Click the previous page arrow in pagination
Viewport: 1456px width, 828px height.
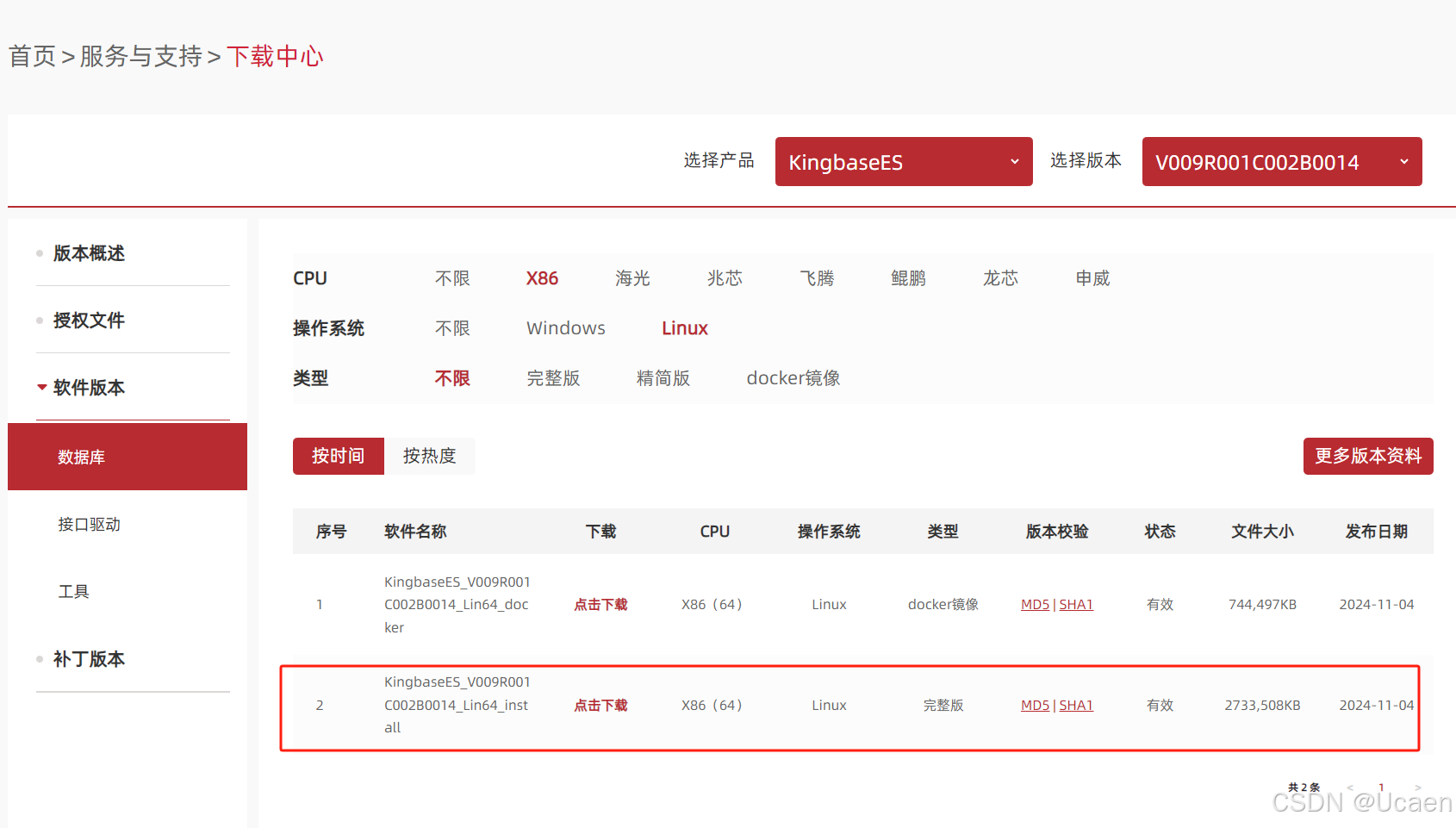tap(1350, 788)
